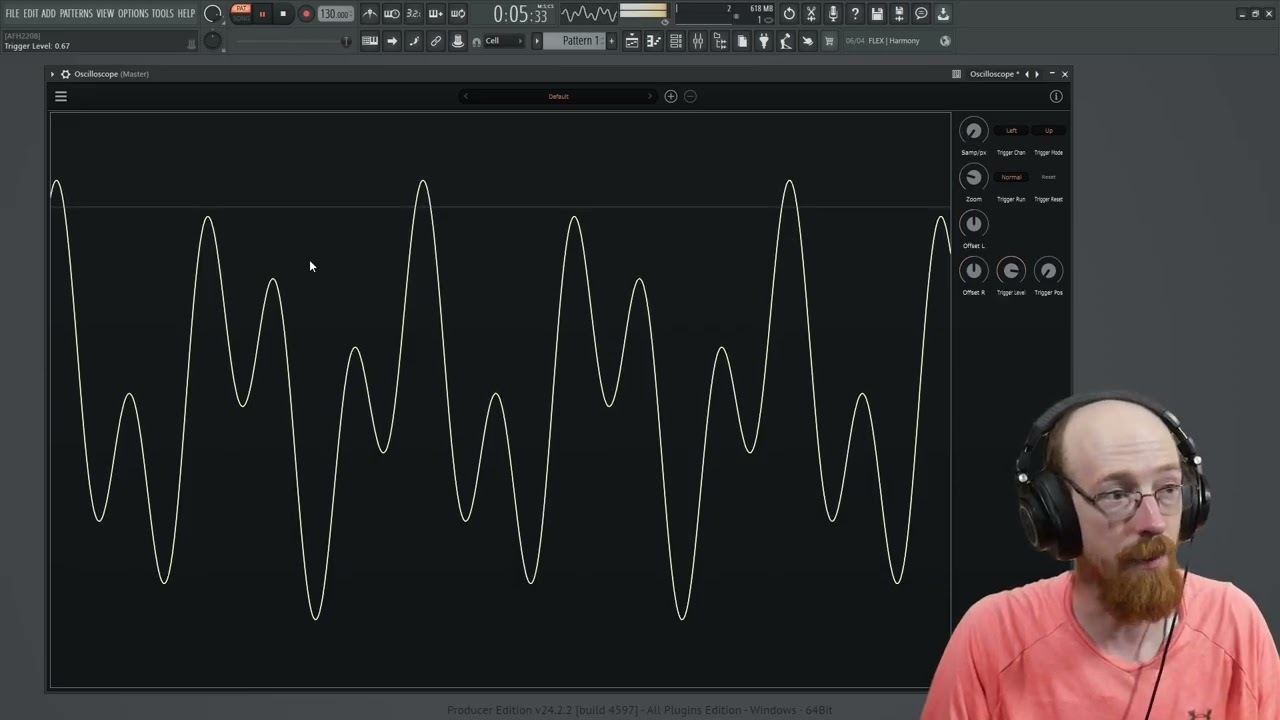
Task: Open audio editor scissors icon
Action: click(811, 14)
